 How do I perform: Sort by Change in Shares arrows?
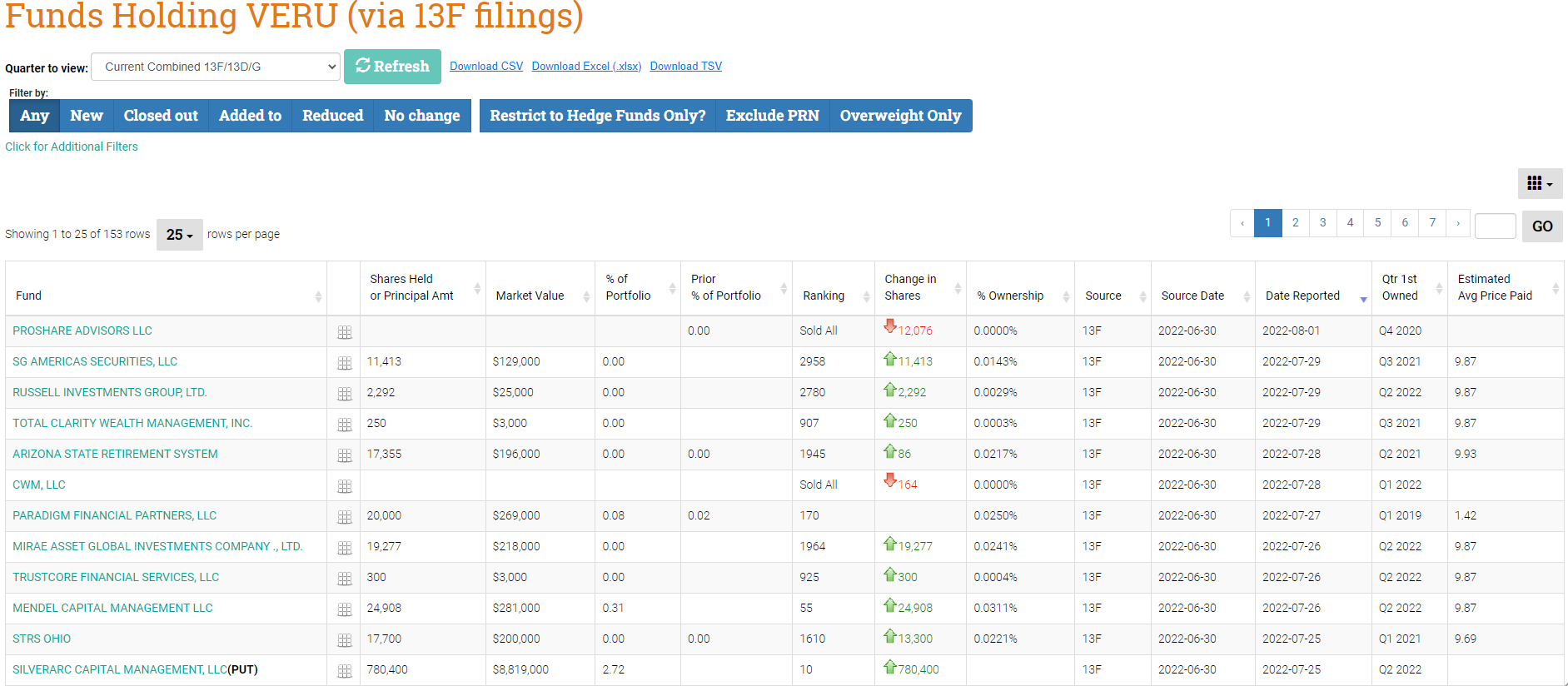(958, 288)
